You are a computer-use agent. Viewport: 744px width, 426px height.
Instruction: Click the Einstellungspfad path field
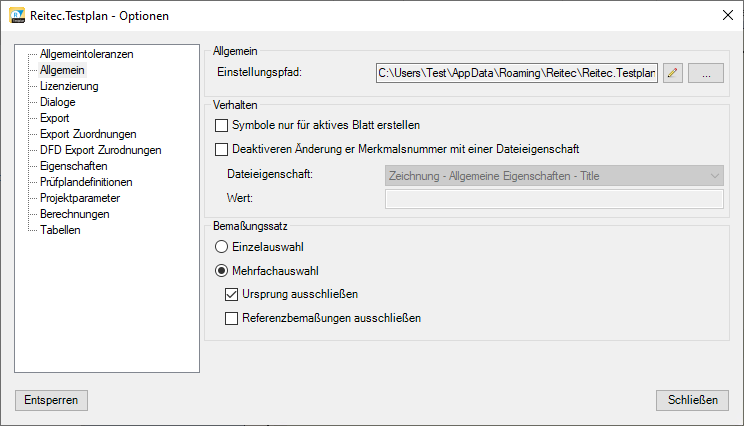(x=516, y=73)
